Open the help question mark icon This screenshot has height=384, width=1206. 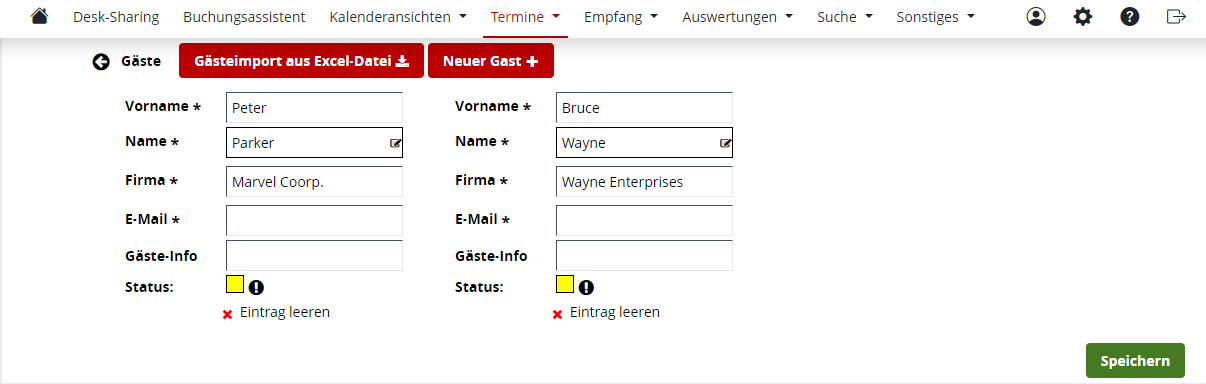pyautogui.click(x=1130, y=17)
